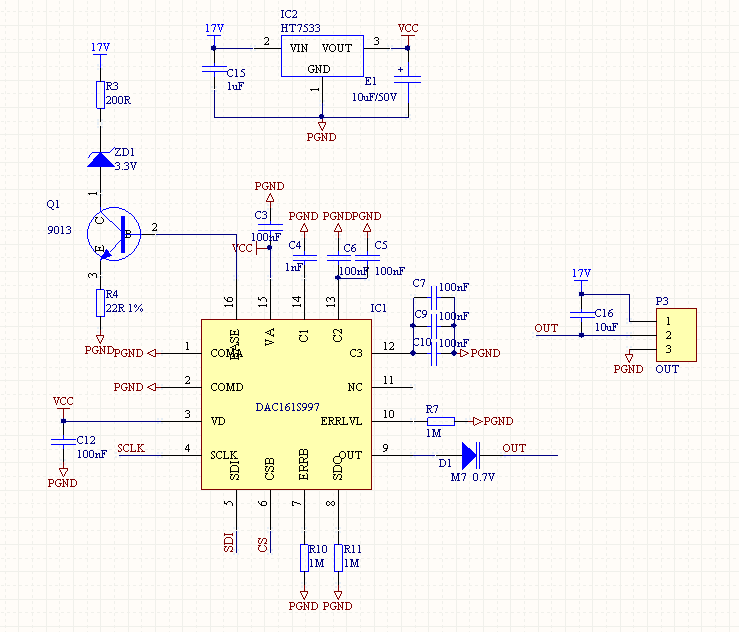This screenshot has height=632, width=739.
Task: Select capacitor C15 symbol
Action: (x=214, y=69)
